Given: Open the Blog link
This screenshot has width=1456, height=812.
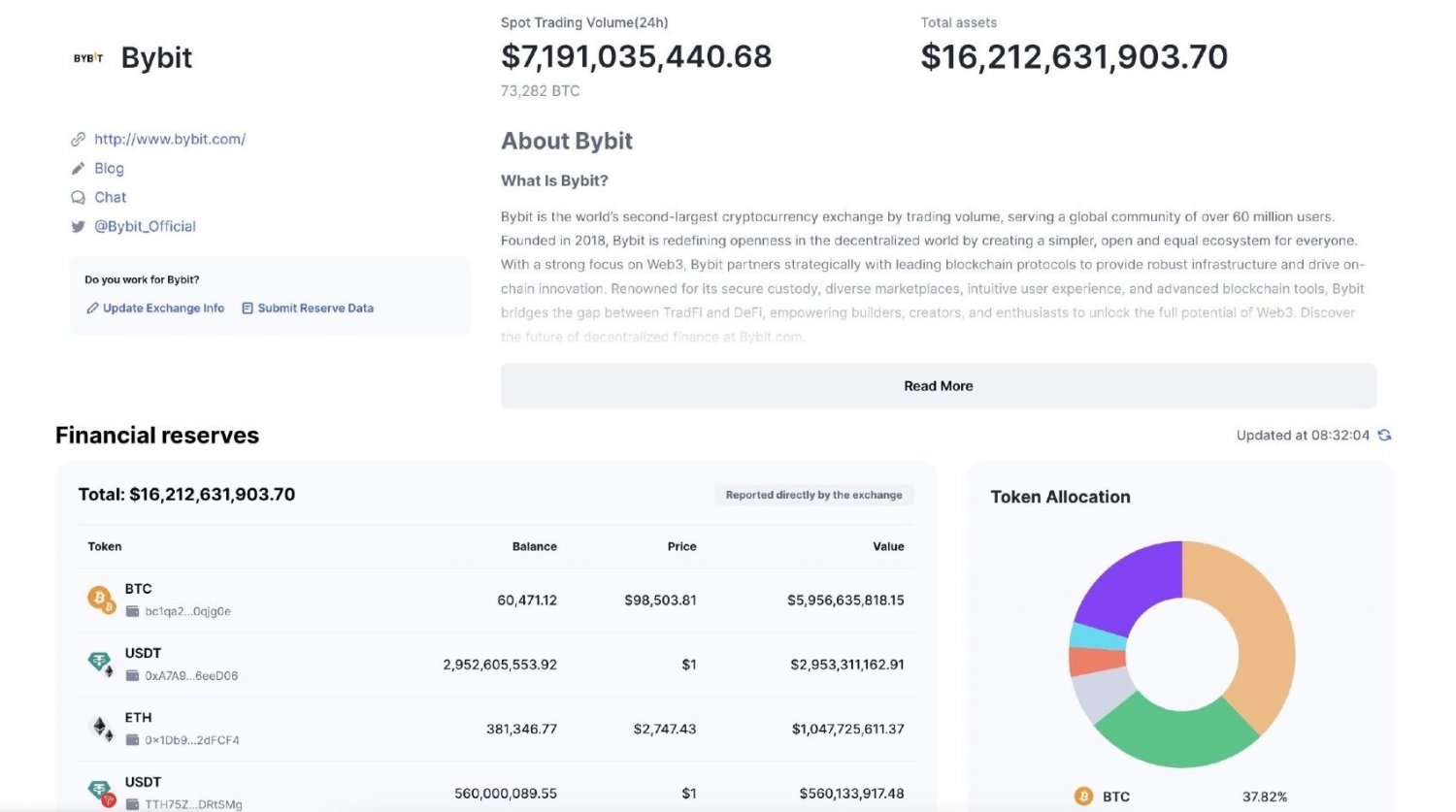Looking at the screenshot, I should tap(109, 169).
